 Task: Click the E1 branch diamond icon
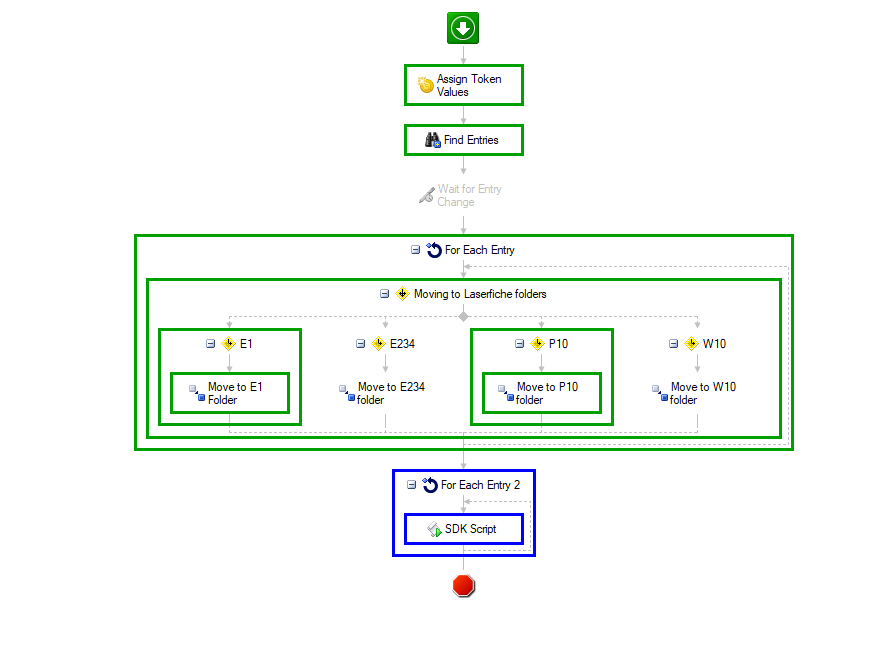229,343
